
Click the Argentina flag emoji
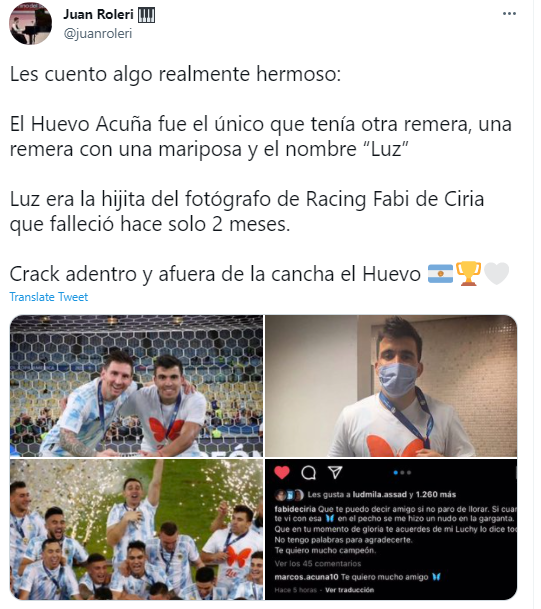[x=440, y=274]
